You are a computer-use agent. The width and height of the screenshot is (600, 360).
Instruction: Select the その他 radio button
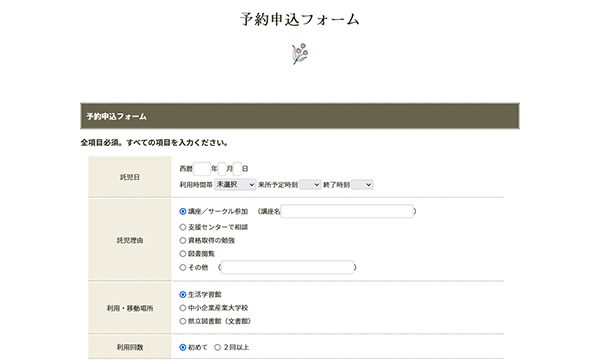[183, 267]
